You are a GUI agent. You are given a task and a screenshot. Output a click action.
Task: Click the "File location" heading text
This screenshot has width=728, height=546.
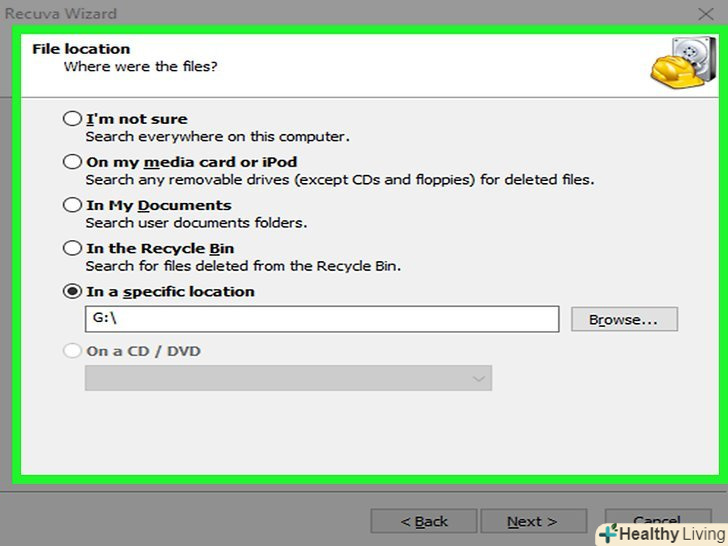[x=81, y=49]
